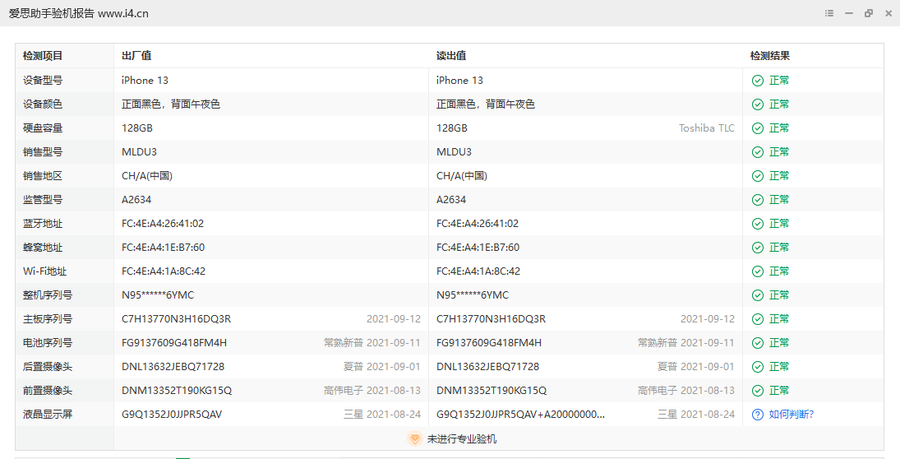Click the 设备型号 row label
Image resolution: width=900 pixels, height=459 pixels.
(x=42, y=80)
